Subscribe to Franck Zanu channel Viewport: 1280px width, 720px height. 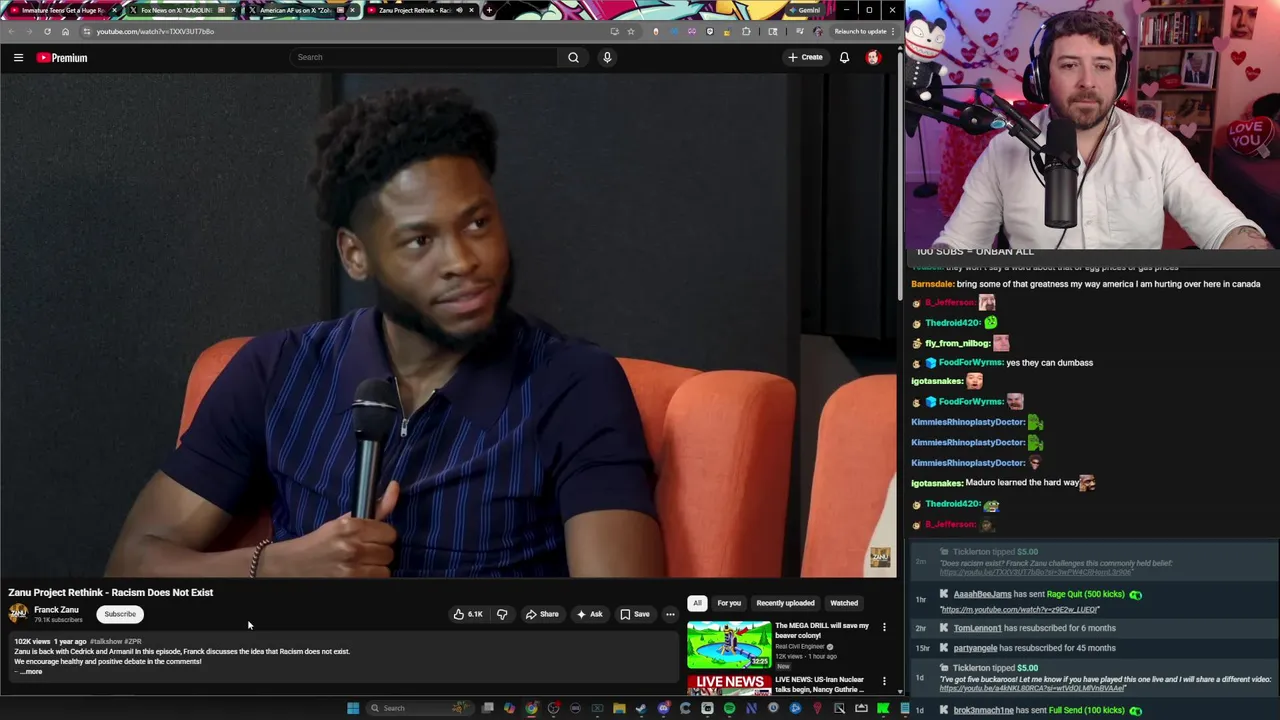pos(120,614)
